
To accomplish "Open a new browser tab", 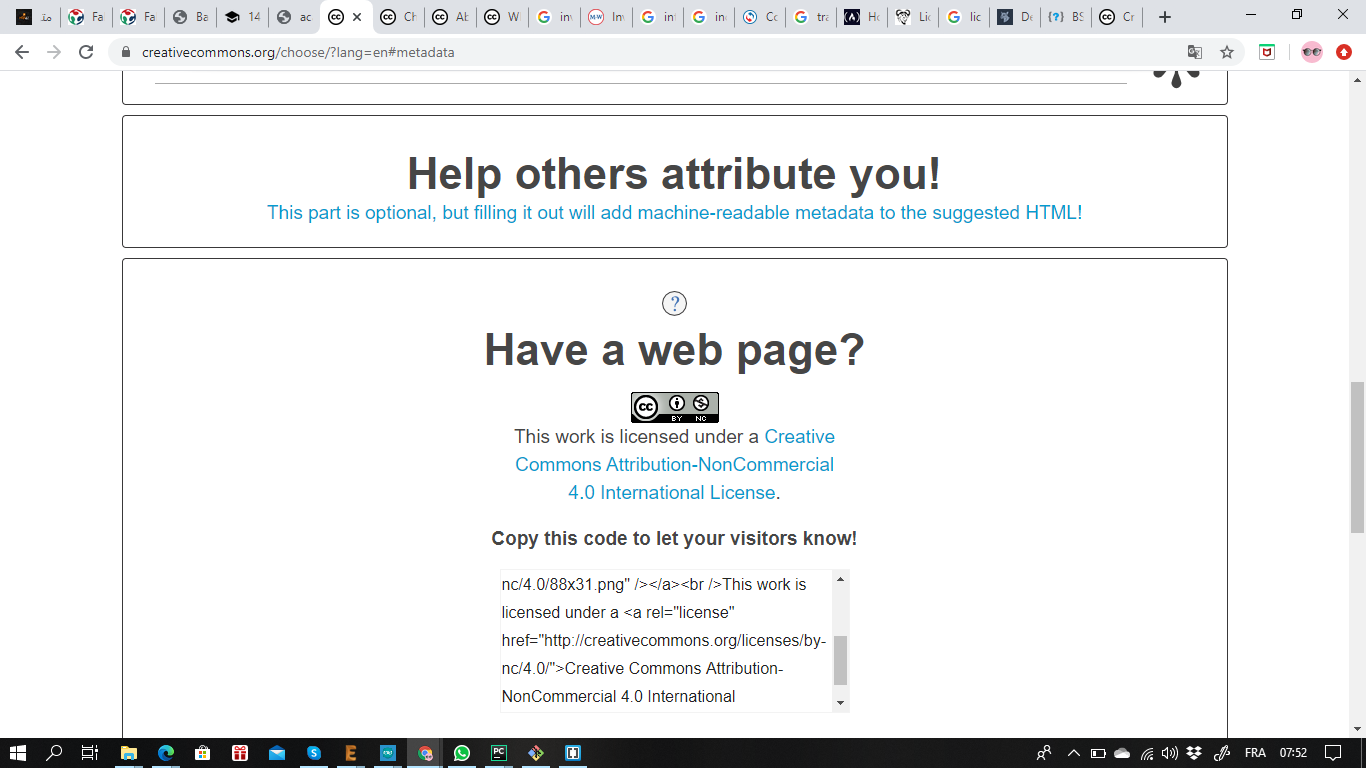I will tap(1164, 17).
